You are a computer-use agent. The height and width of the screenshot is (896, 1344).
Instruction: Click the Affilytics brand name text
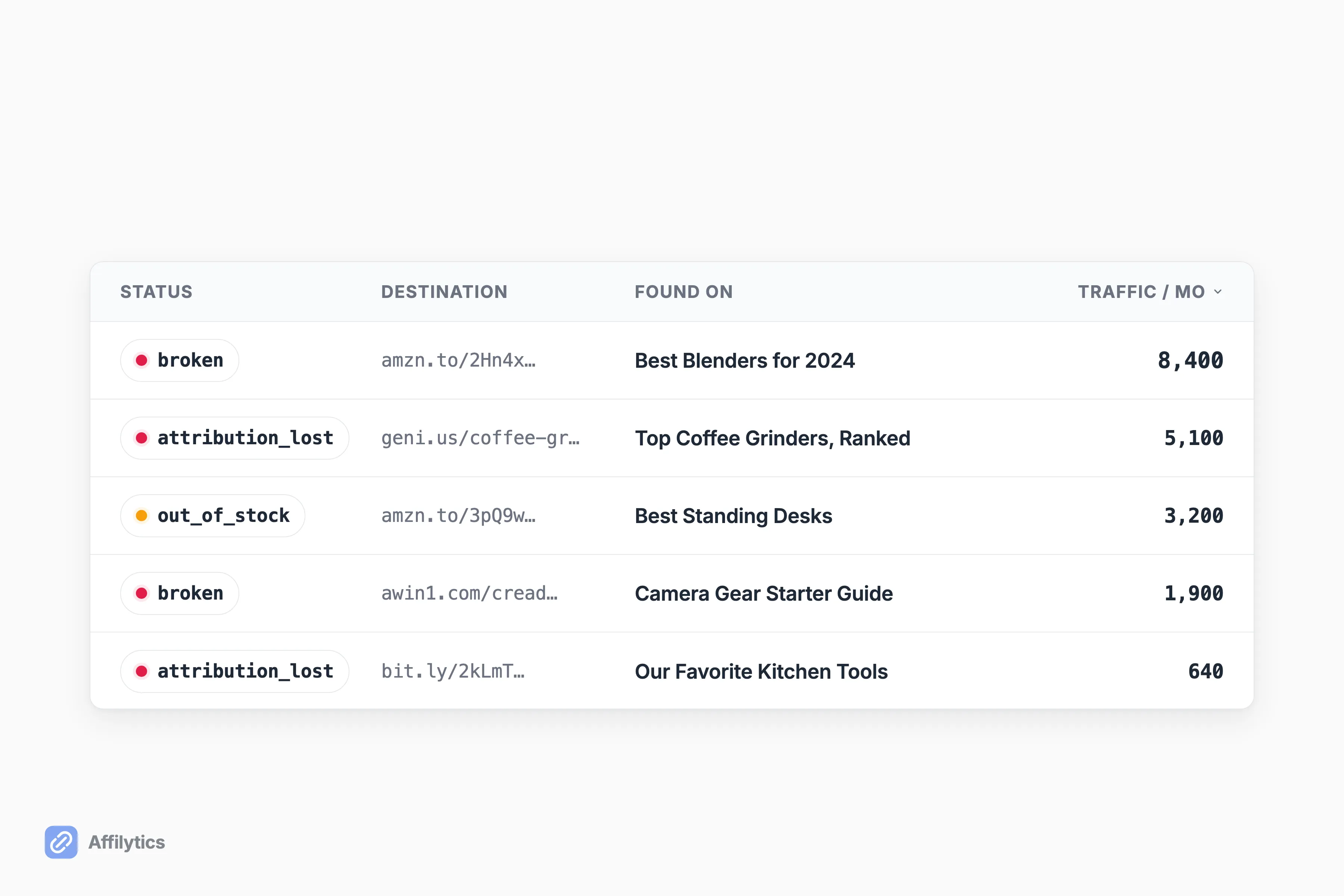coord(126,842)
